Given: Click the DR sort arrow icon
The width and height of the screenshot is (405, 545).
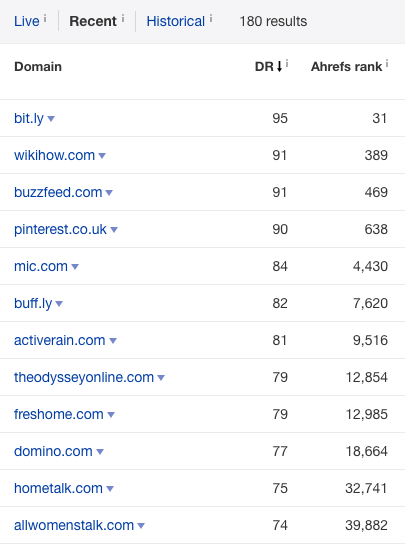Looking at the screenshot, I should 279,66.
